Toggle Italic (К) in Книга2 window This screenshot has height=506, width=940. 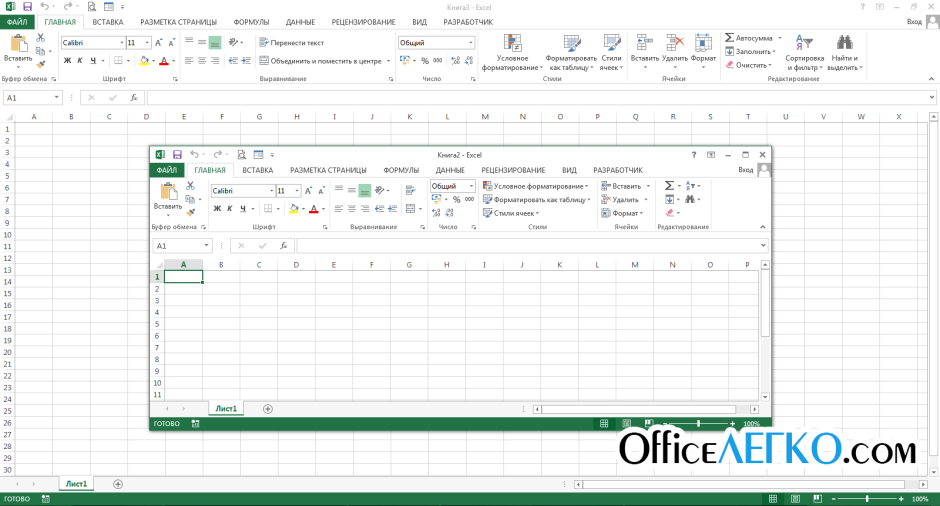pyautogui.click(x=230, y=209)
